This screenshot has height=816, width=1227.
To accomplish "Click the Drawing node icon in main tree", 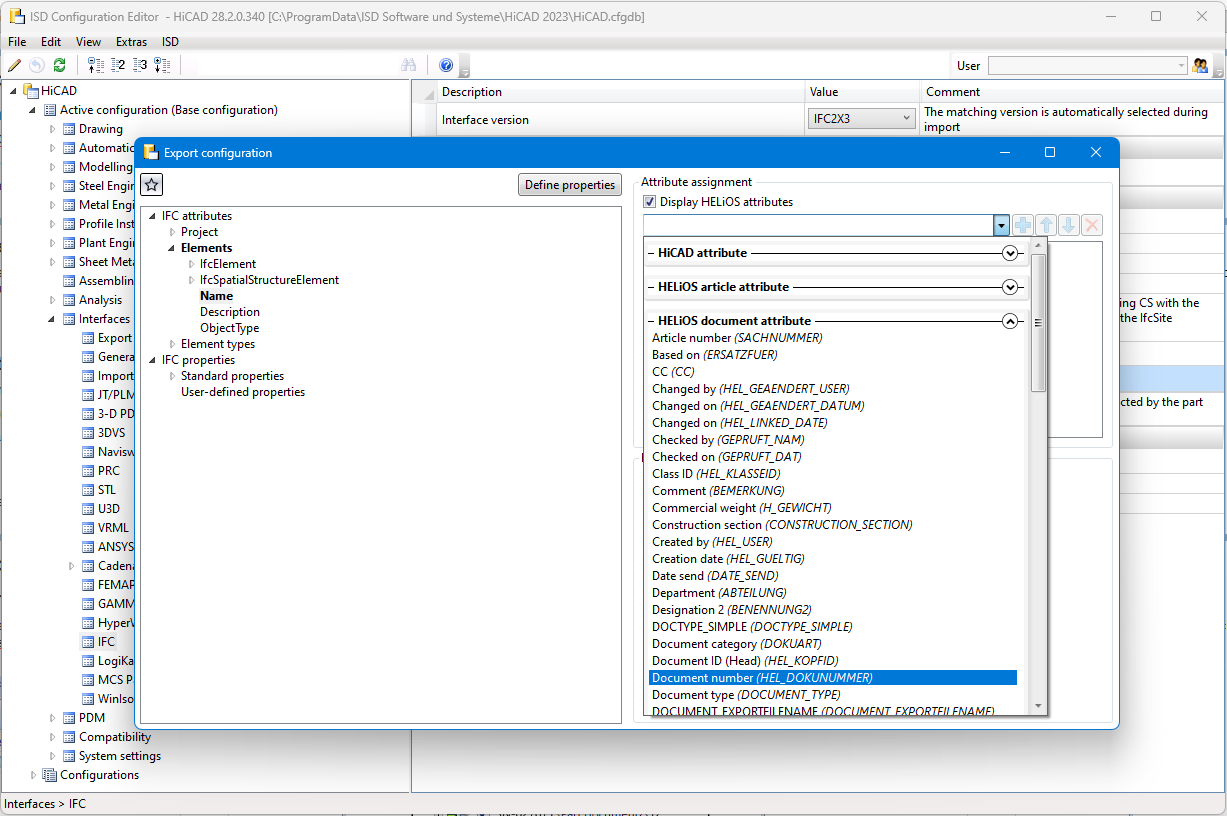I will (x=69, y=129).
